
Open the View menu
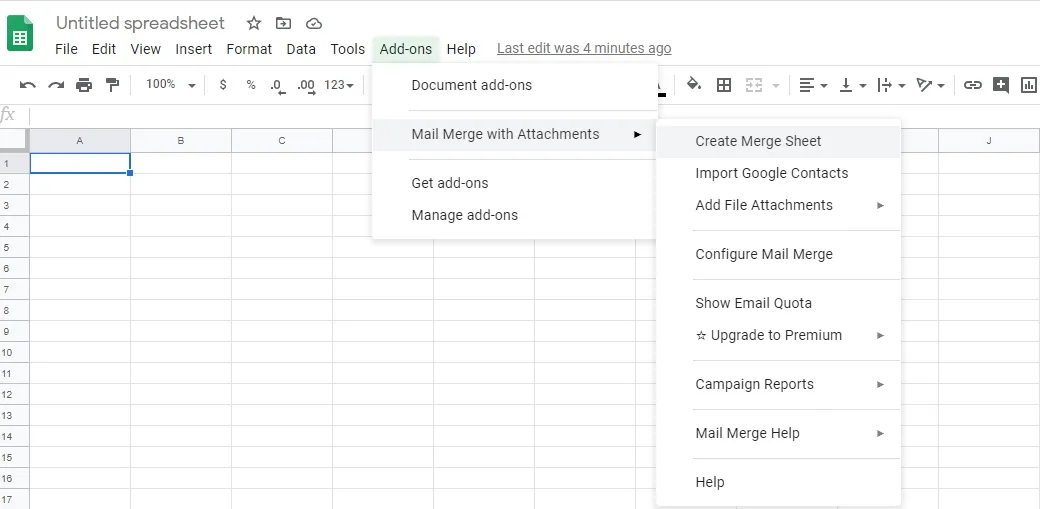(x=145, y=49)
